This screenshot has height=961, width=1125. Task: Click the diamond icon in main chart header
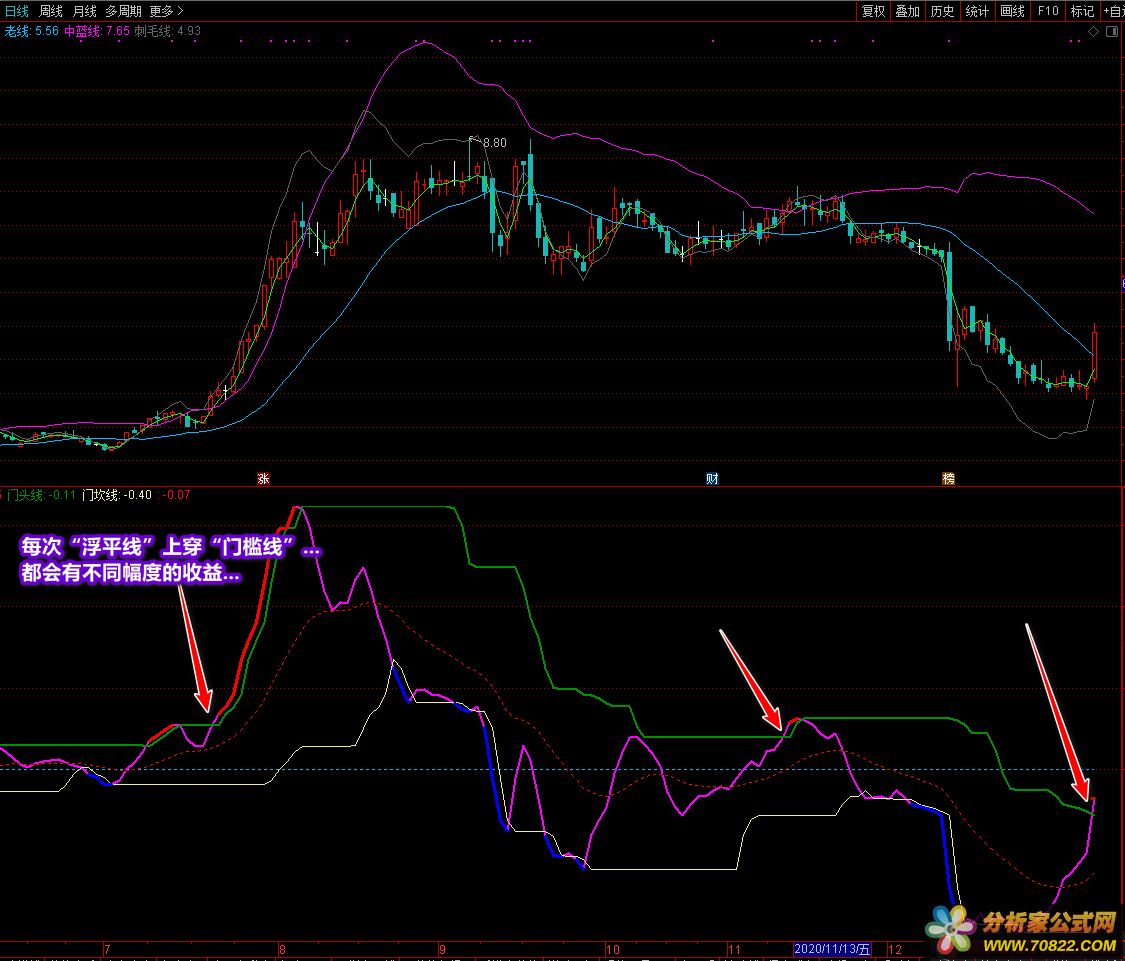tap(1093, 32)
